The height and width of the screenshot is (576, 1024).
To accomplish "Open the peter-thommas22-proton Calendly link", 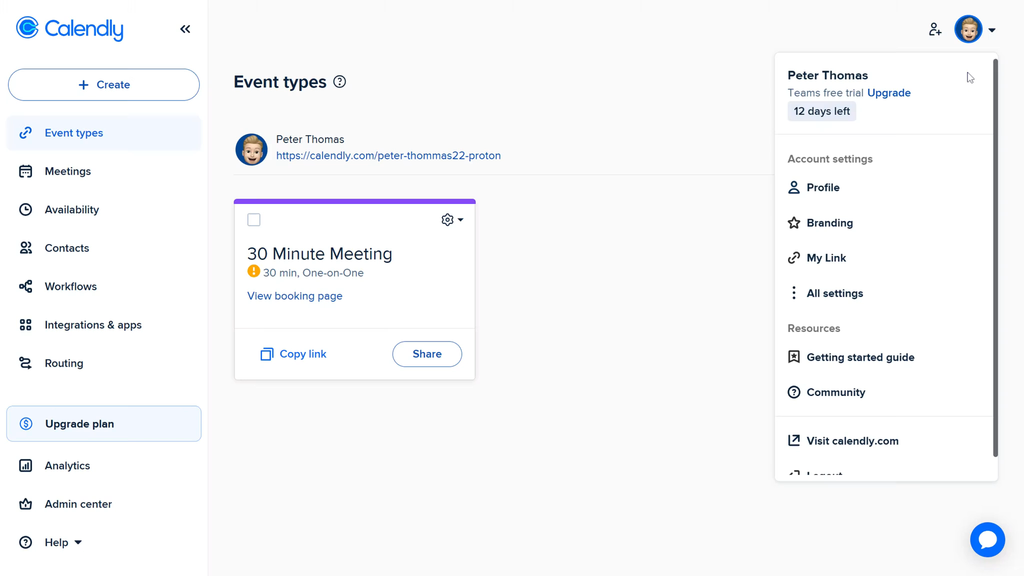I will pyautogui.click(x=388, y=156).
